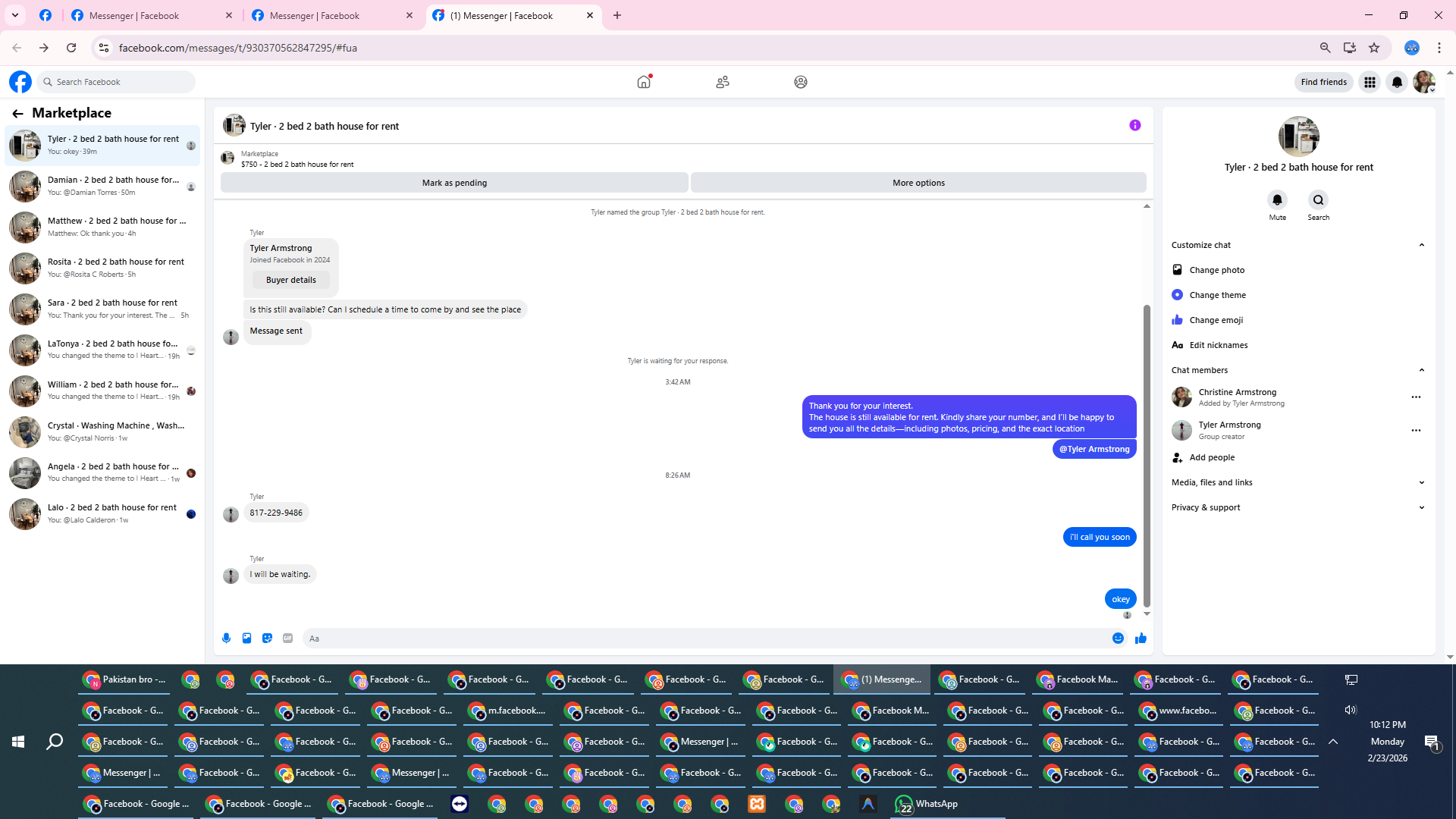This screenshot has width=1456, height=819.
Task: Open the emoji picker in message box
Action: tap(1118, 639)
